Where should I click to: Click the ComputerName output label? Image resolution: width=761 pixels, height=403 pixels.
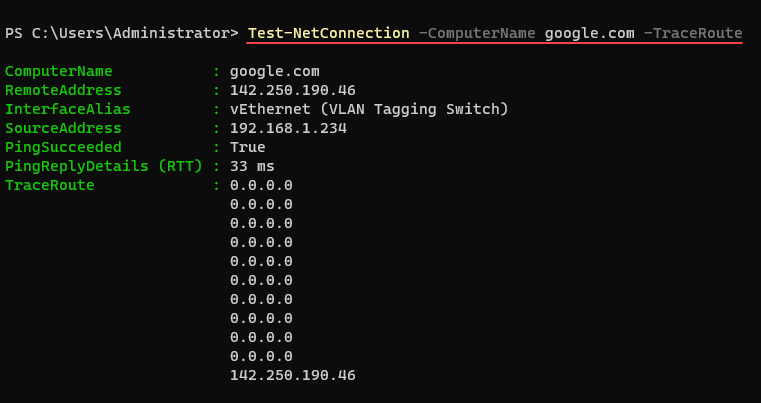point(59,71)
